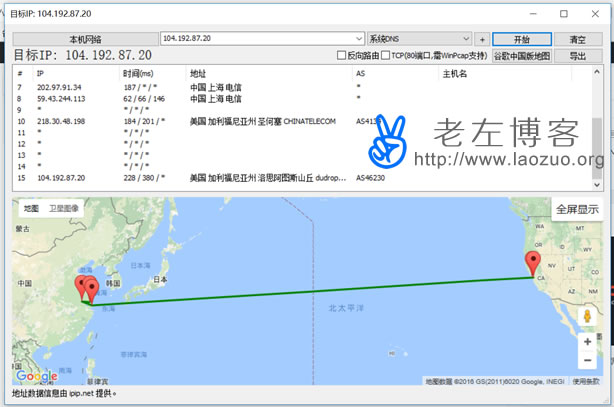614x407 pixels.
Task: Click the Google logo on the map
Action: (x=36, y=377)
